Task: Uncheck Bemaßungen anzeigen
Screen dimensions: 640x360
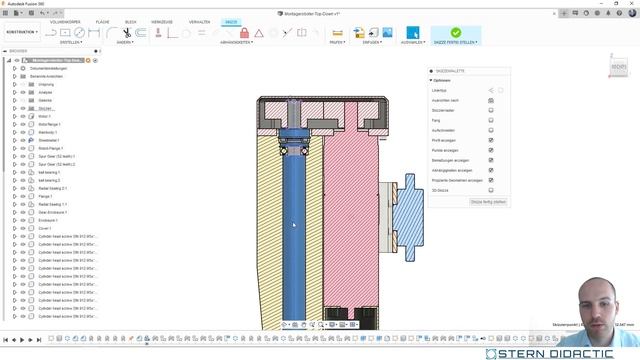Action: tap(491, 160)
